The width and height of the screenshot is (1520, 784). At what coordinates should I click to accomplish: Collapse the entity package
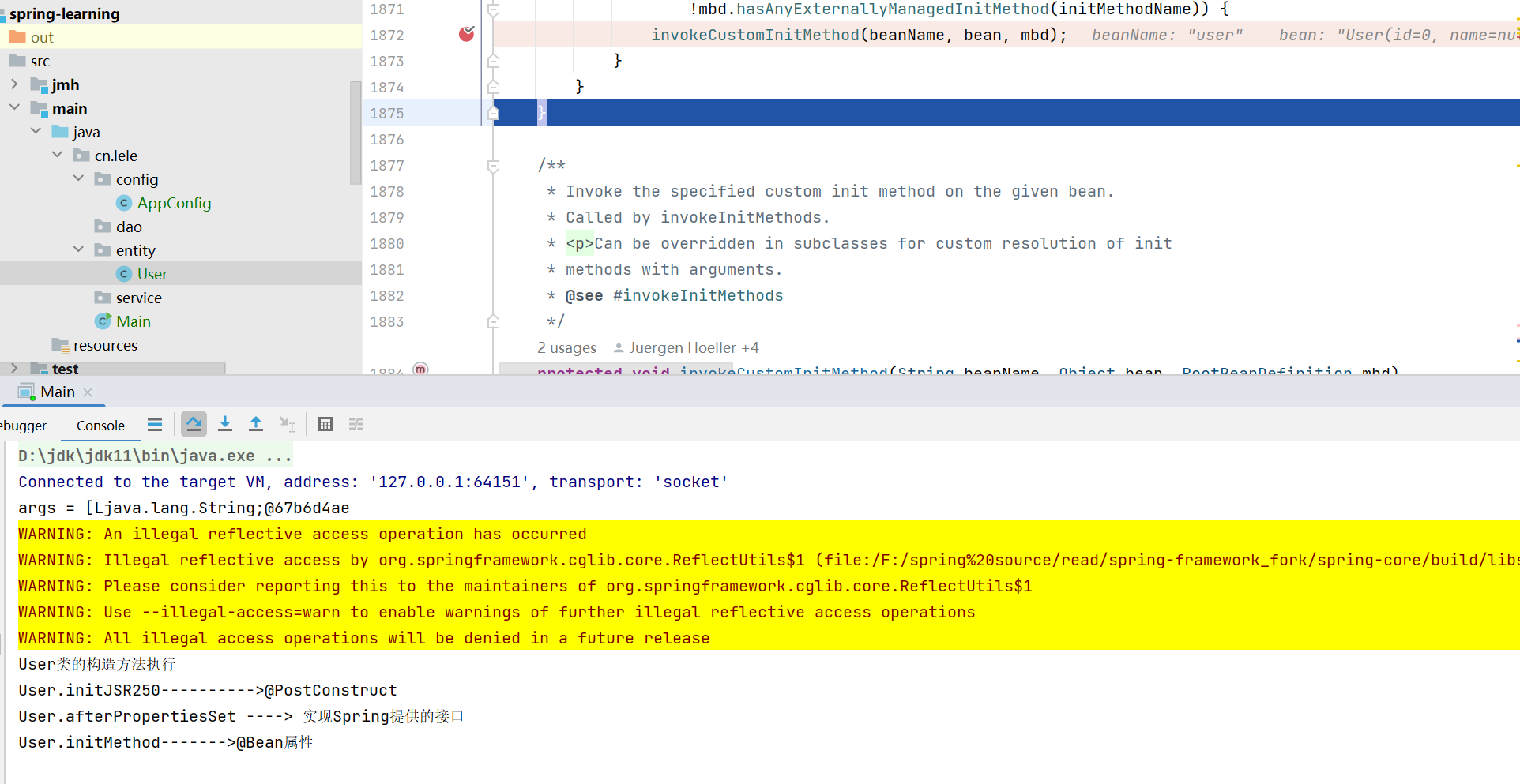[x=78, y=249]
